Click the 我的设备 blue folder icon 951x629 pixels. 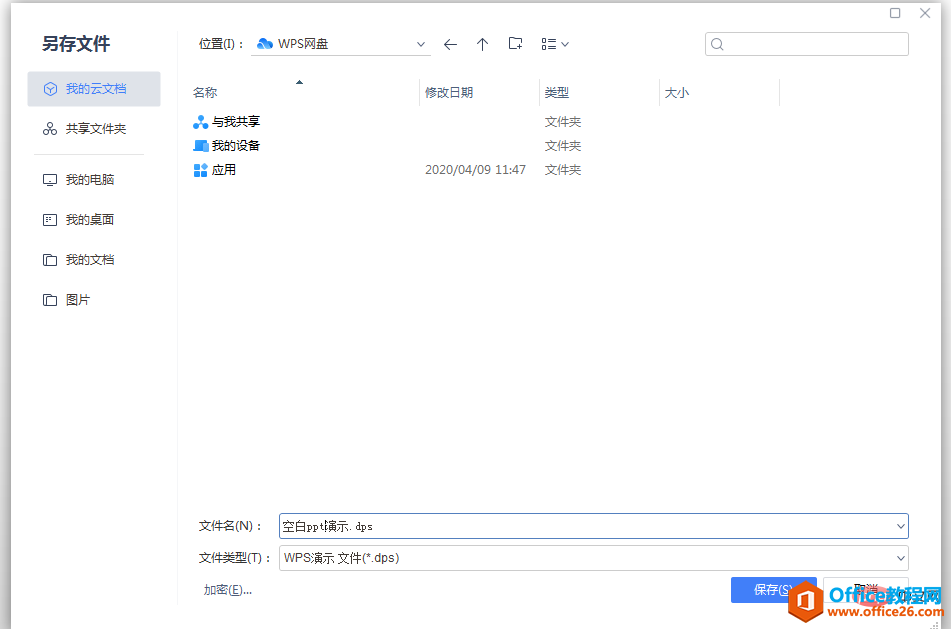(x=200, y=146)
